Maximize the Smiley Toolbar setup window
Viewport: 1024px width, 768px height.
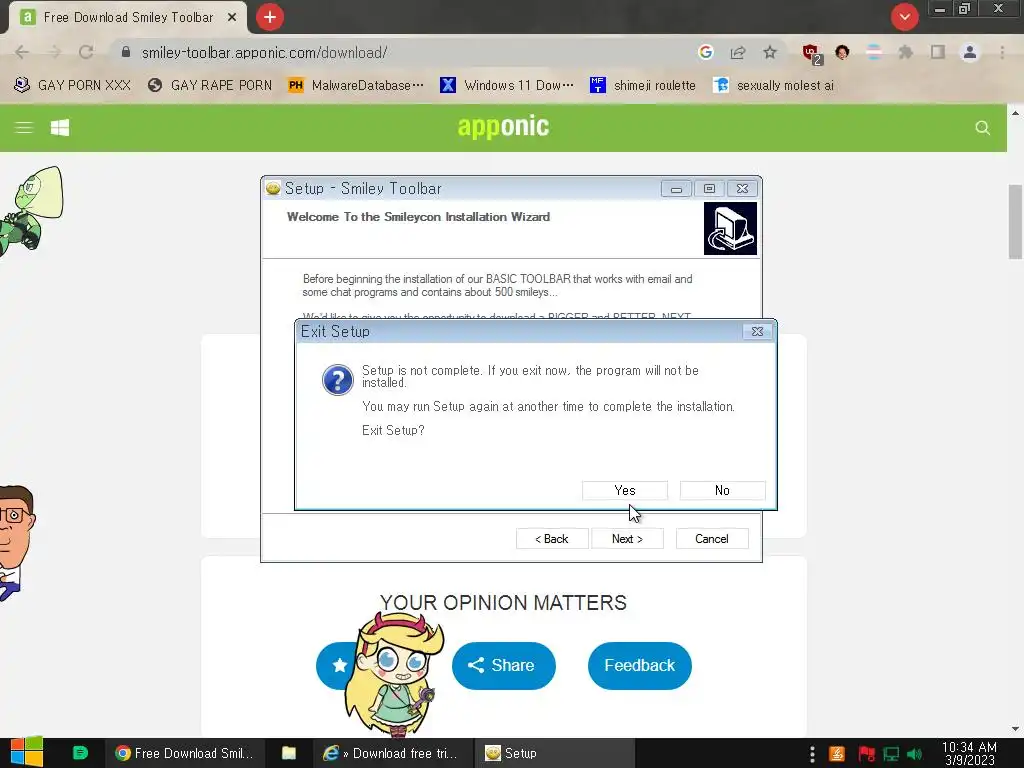pos(709,189)
